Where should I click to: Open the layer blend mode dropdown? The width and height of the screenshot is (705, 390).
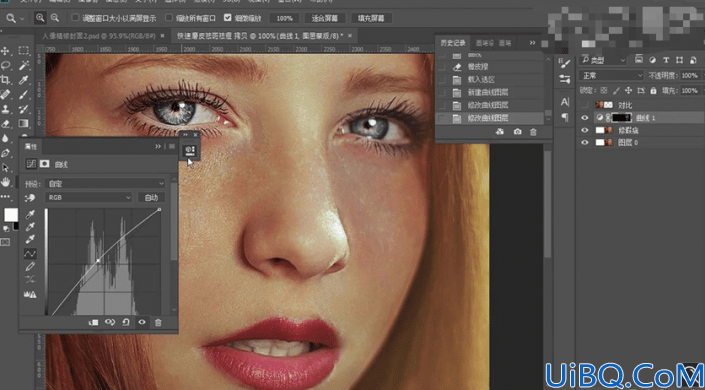coord(612,76)
